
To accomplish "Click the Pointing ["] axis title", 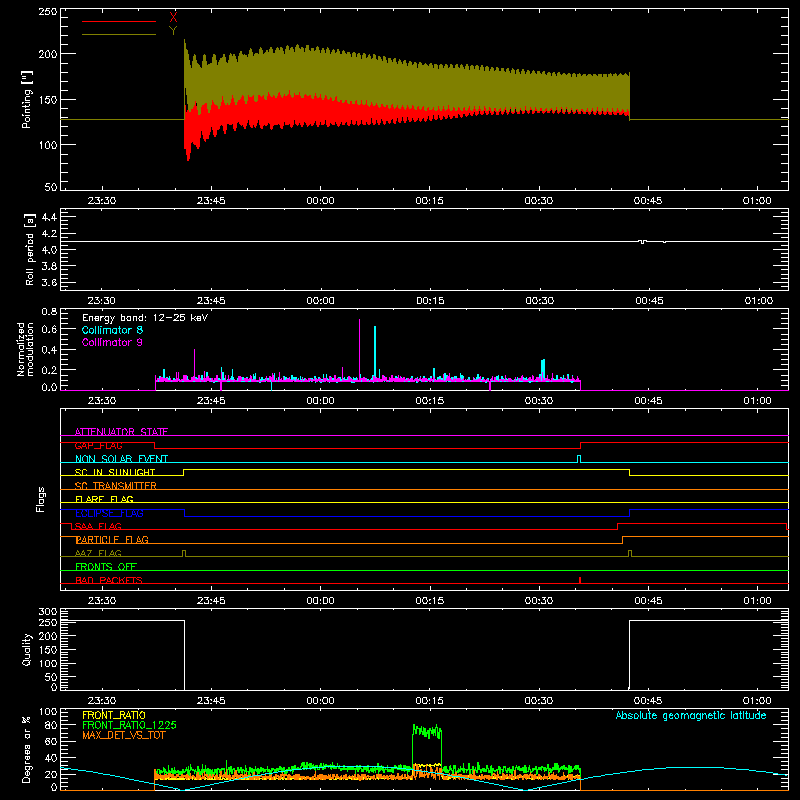I will pos(27,99).
